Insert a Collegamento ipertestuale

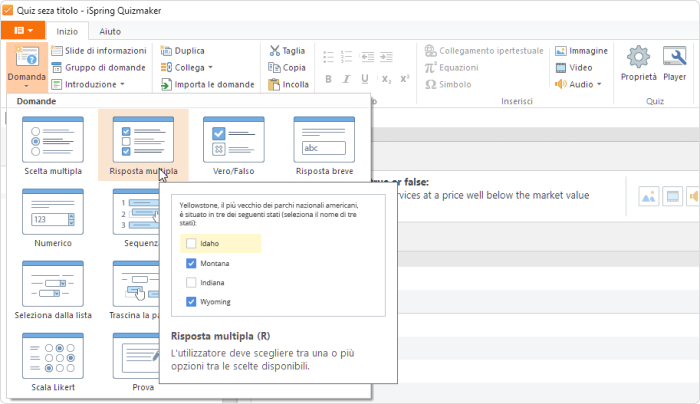coord(484,50)
